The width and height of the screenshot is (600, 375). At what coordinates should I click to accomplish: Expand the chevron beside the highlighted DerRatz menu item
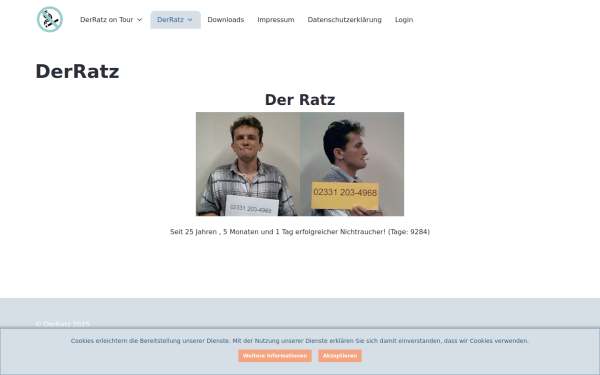click(190, 20)
